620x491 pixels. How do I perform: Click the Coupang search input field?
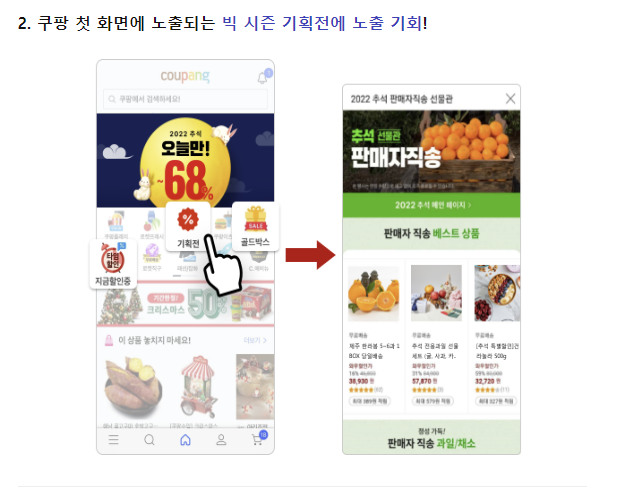coord(185,99)
